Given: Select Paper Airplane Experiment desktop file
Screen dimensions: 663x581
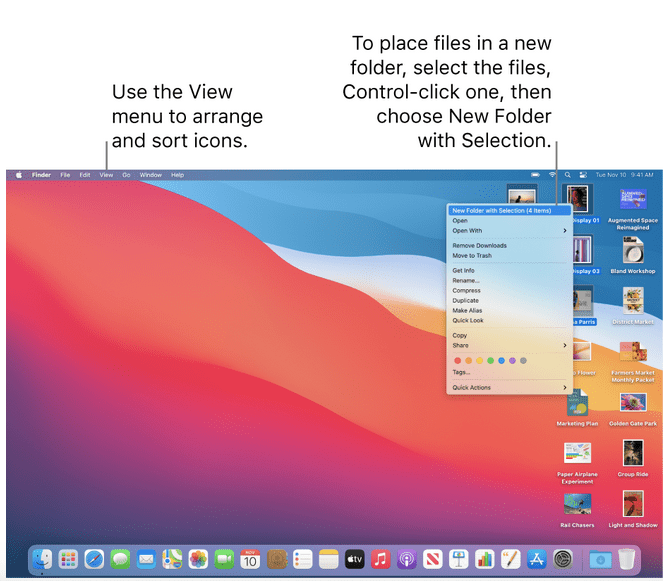Looking at the screenshot, I should pos(577,463).
